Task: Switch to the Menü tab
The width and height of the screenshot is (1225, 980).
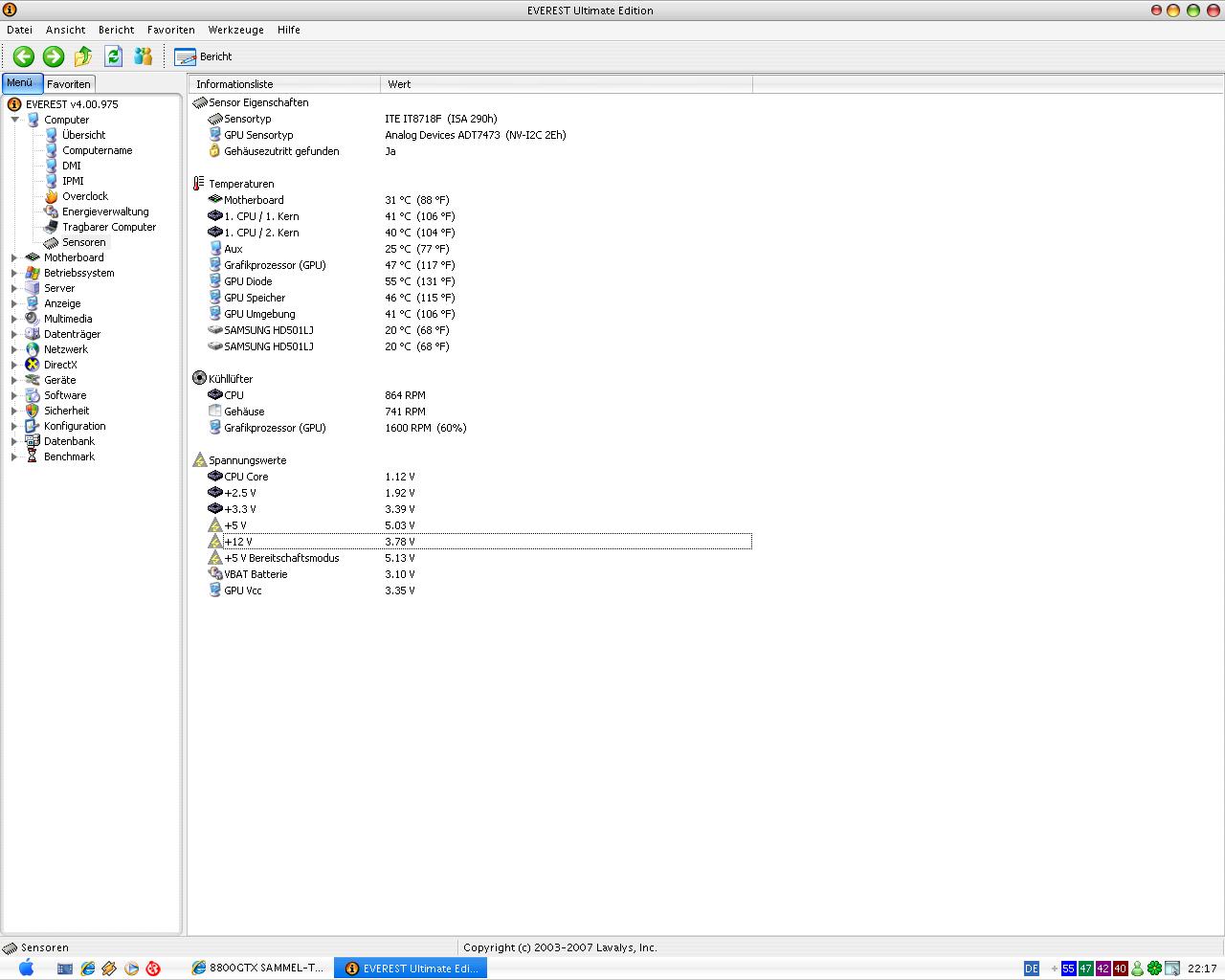Action: [22, 83]
